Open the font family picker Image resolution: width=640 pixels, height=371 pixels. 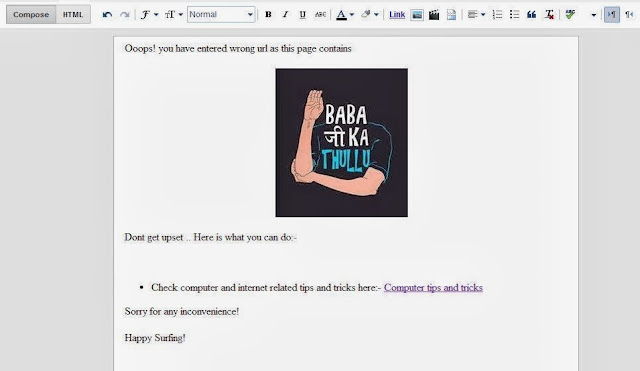[149, 15]
